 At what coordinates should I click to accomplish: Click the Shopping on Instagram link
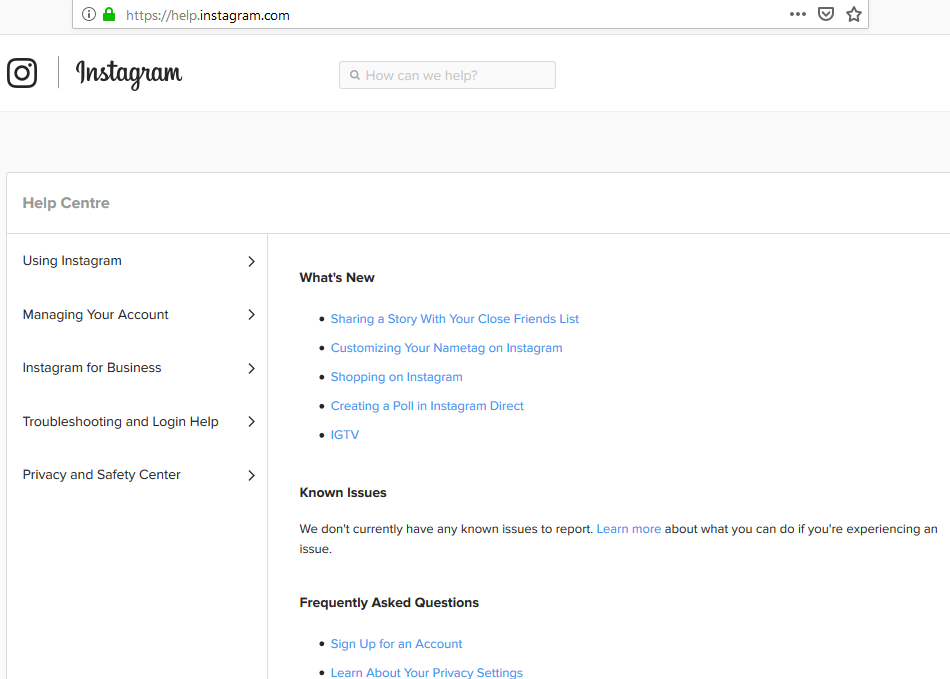point(396,377)
